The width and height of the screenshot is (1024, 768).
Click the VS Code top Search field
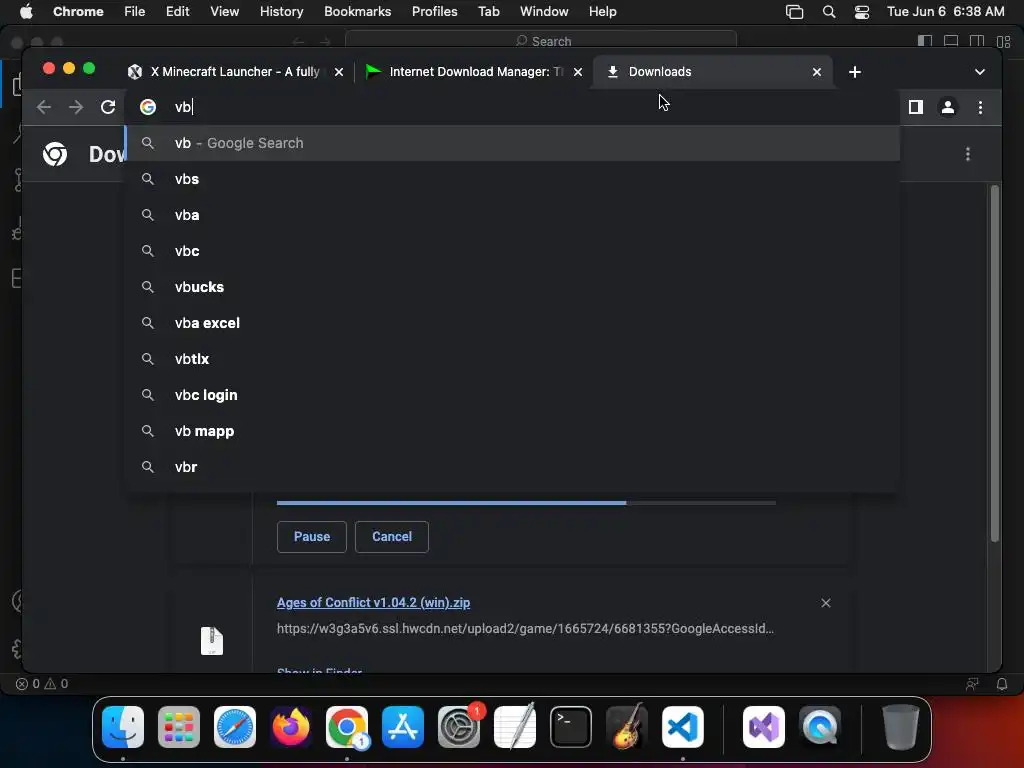[541, 41]
